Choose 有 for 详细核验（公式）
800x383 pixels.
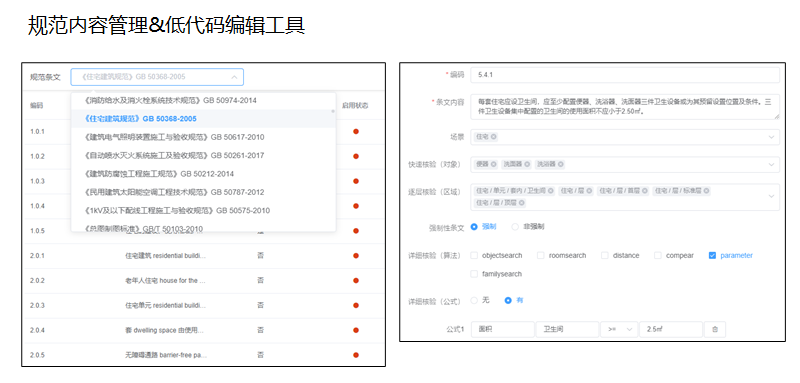(x=508, y=300)
